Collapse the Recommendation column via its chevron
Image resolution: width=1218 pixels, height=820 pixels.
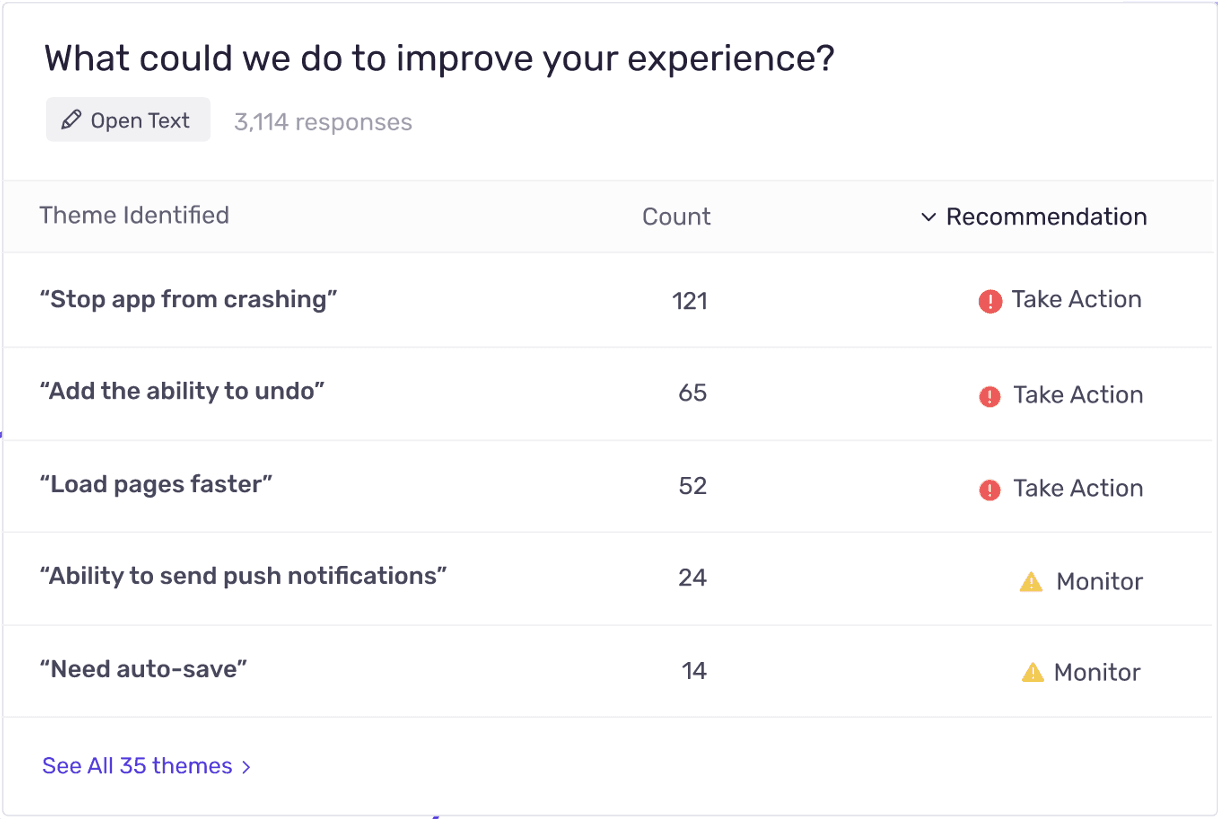929,217
